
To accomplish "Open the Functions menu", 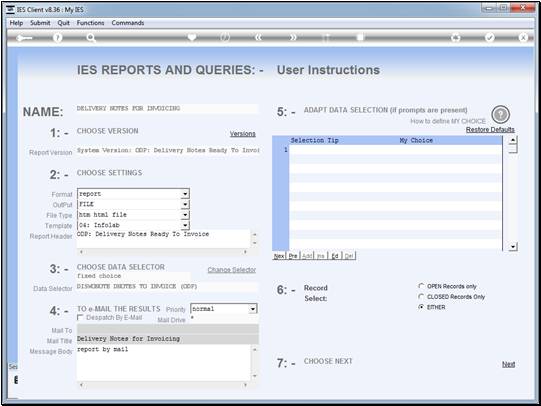I will [90, 23].
